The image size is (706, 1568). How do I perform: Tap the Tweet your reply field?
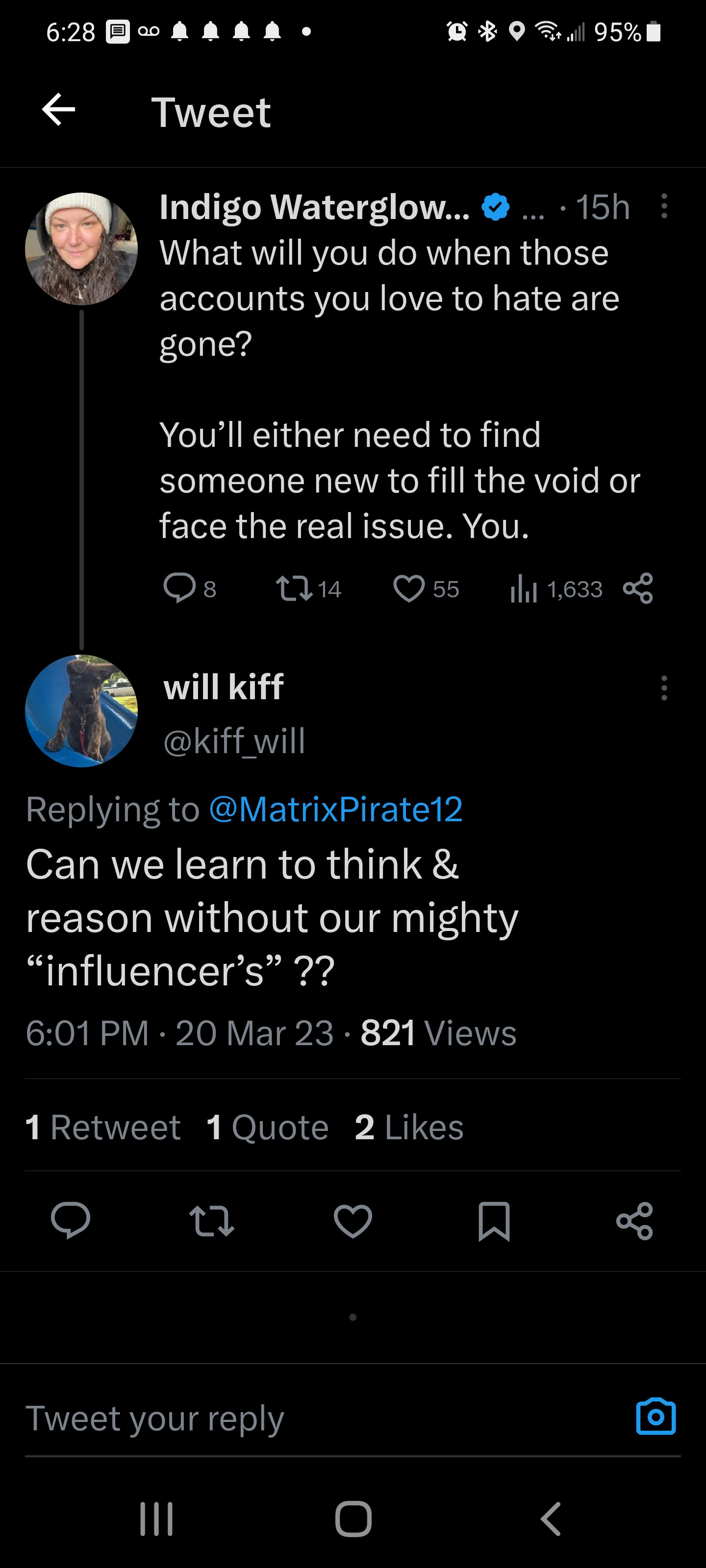pos(304,1418)
